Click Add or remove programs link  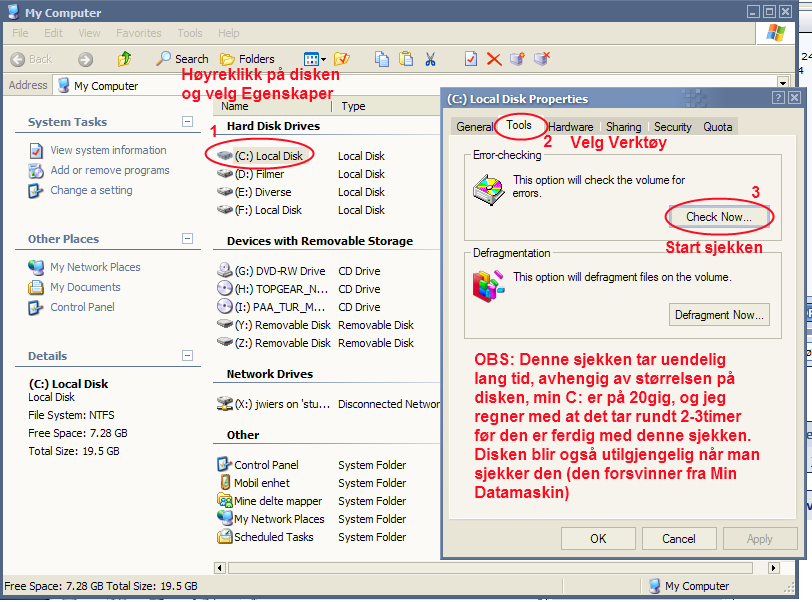pyautogui.click(x=110, y=170)
